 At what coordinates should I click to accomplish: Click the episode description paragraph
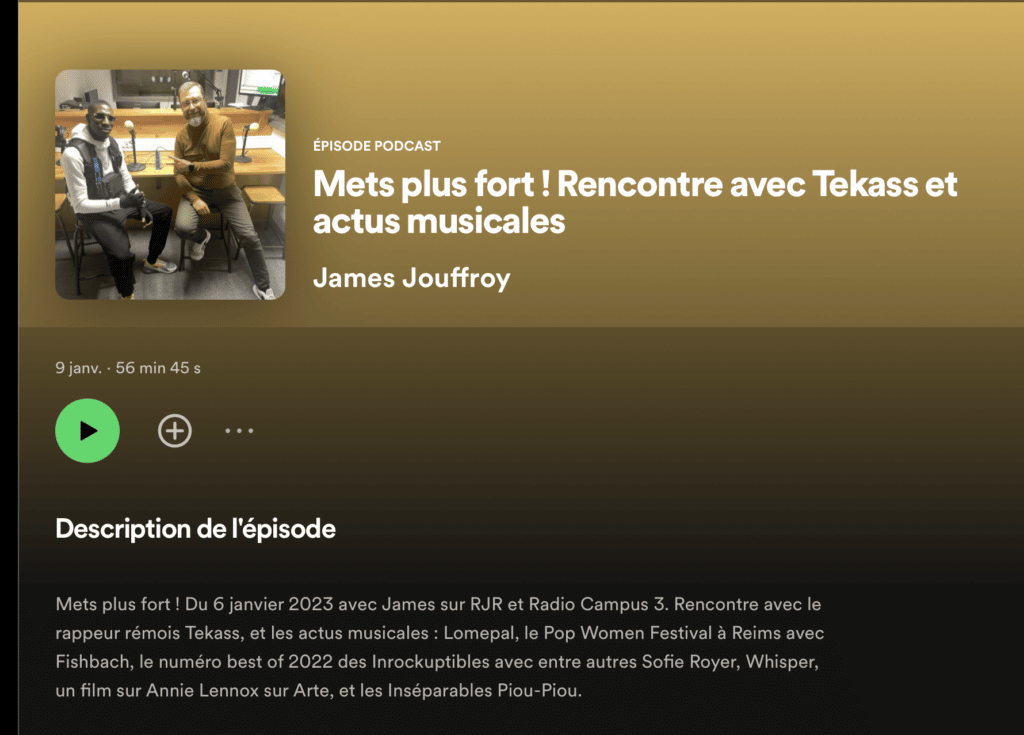440,647
